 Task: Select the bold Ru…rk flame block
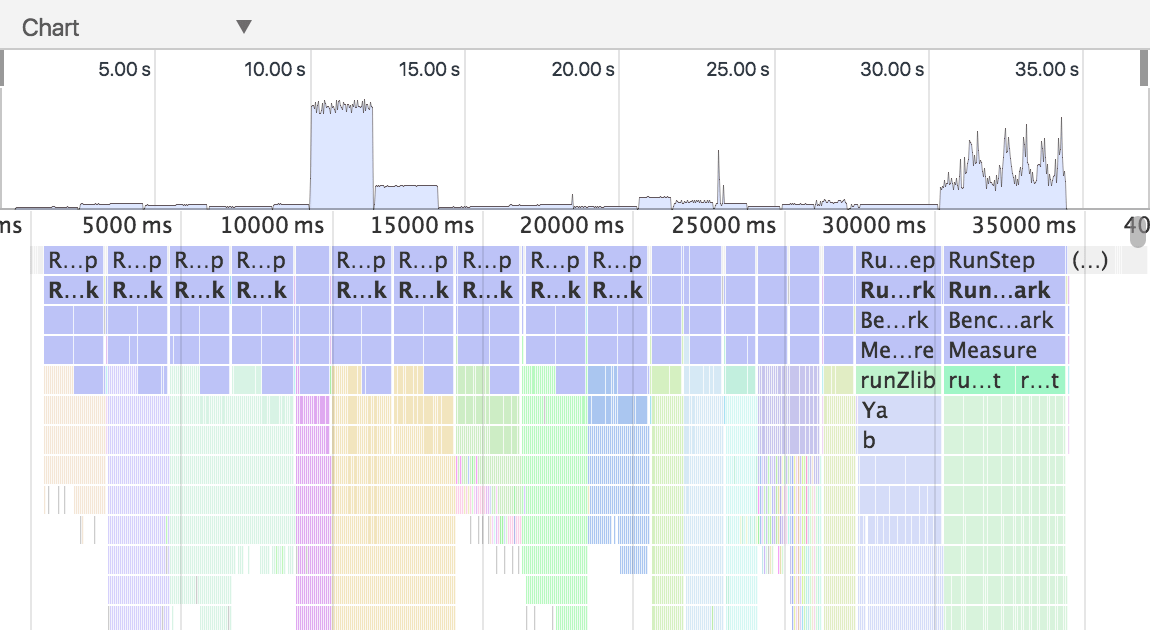click(x=898, y=290)
